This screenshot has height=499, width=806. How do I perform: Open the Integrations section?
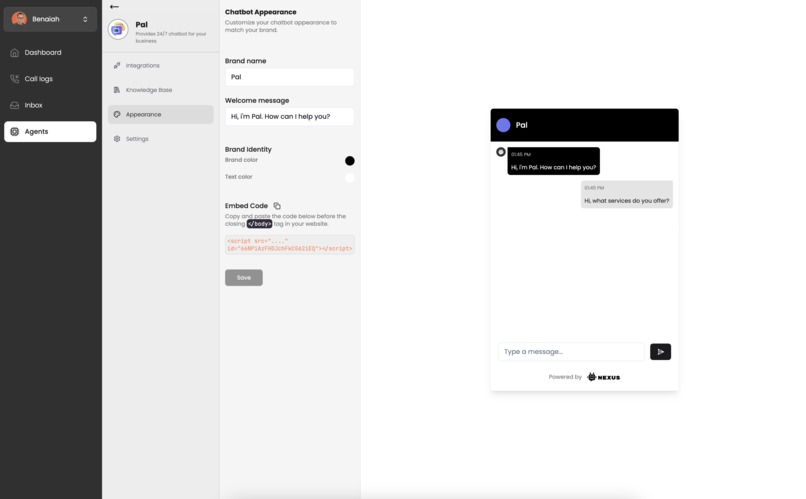[x=160, y=65]
